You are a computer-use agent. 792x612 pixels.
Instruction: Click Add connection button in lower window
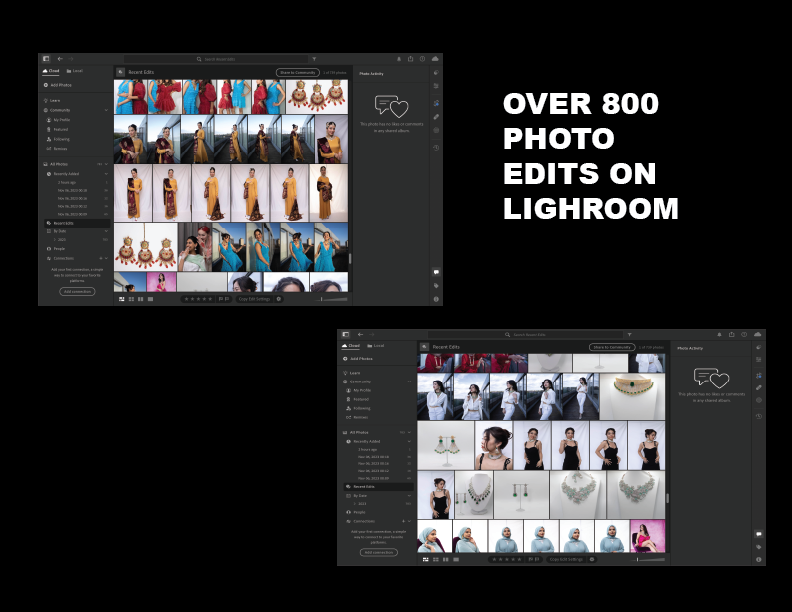tap(379, 552)
